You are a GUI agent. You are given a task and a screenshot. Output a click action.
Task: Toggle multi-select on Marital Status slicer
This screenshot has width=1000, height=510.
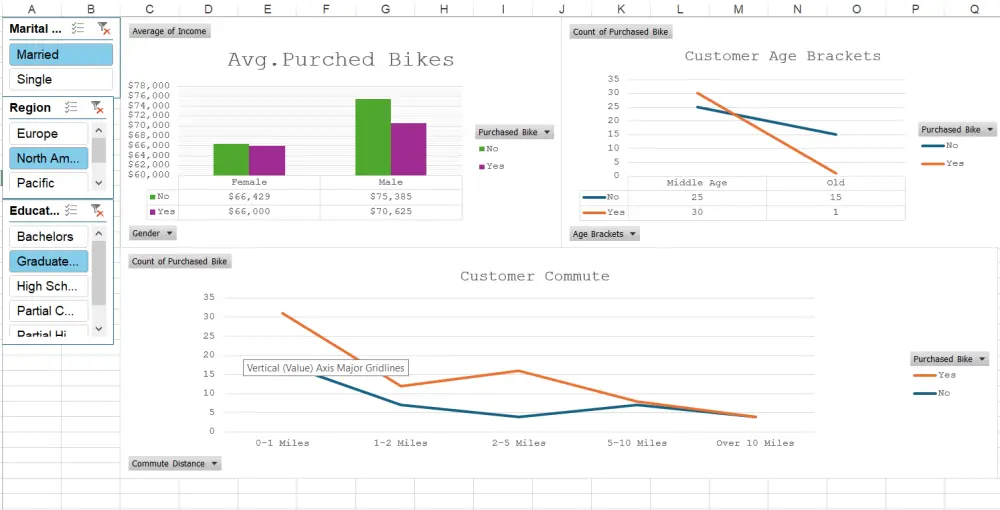[77, 29]
